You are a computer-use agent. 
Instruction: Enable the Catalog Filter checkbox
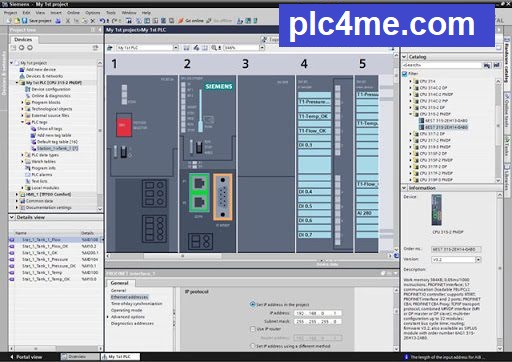(x=405, y=74)
